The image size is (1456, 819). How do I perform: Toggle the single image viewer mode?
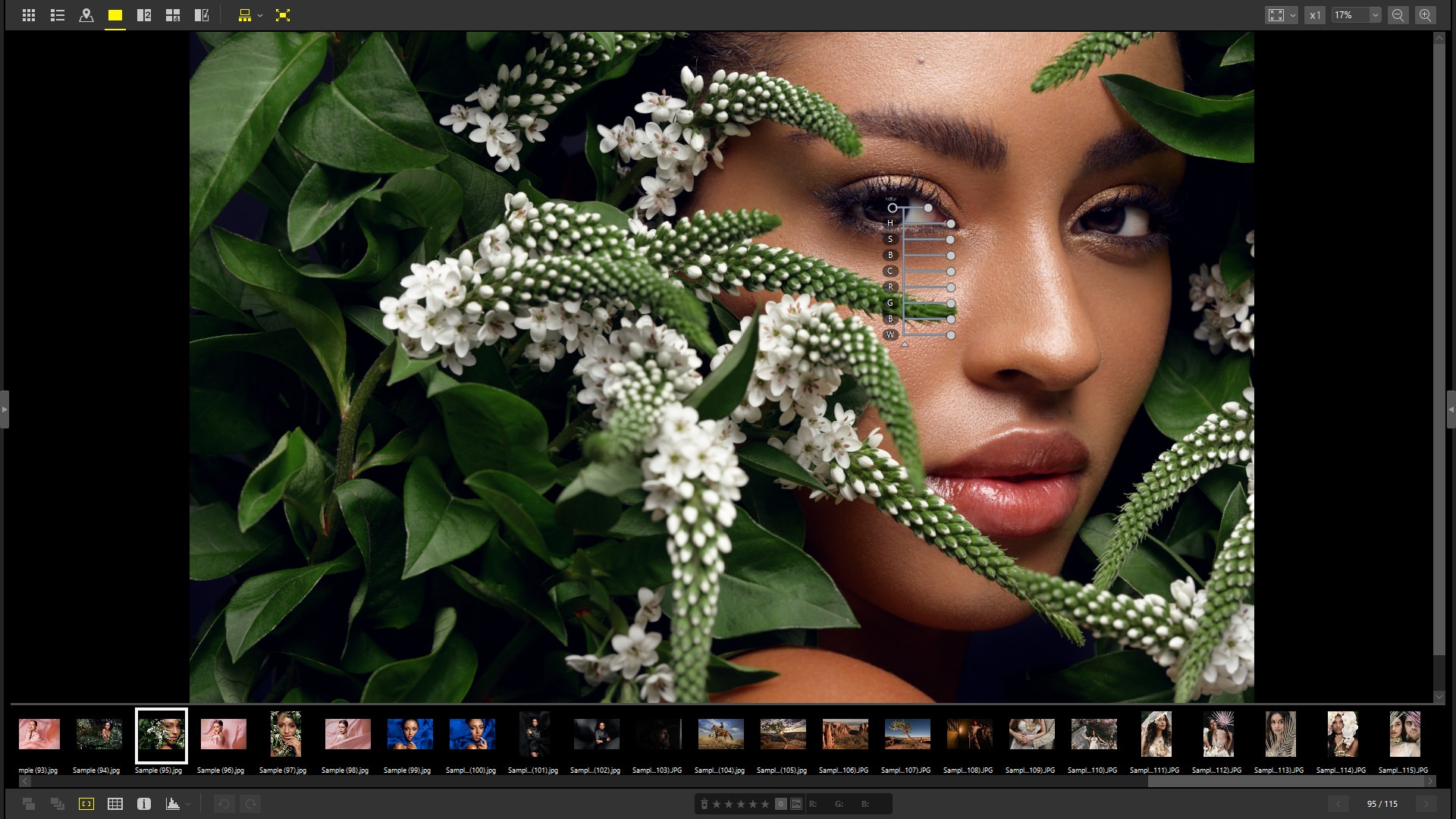(115, 14)
